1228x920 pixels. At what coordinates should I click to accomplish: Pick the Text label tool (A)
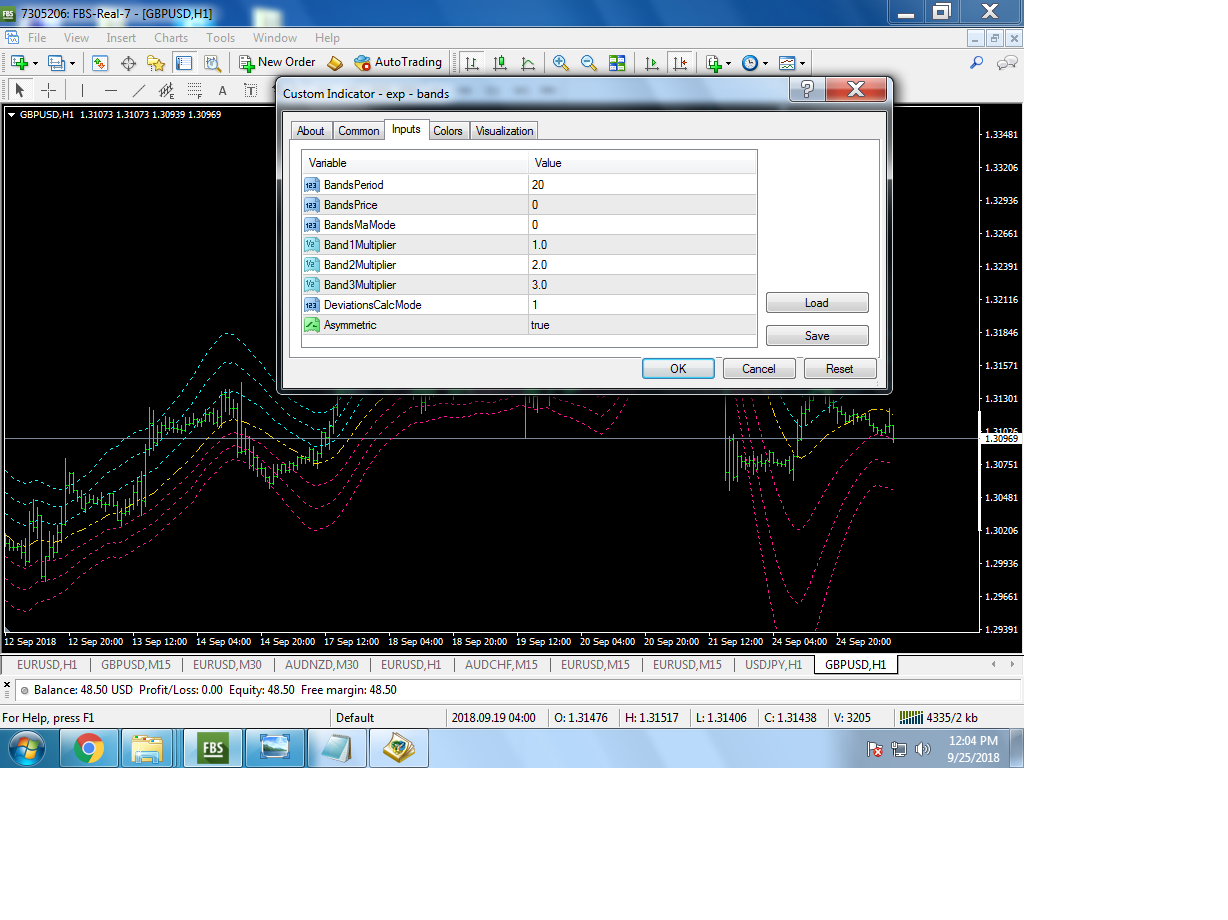click(223, 91)
